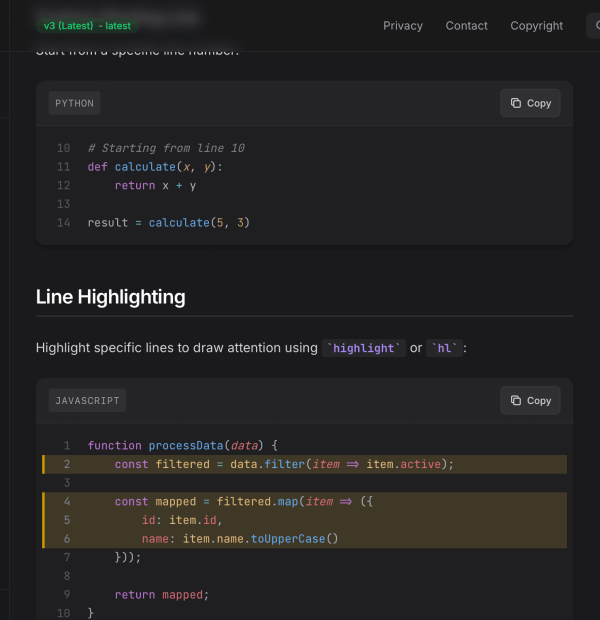Open the Contact link
Image resolution: width=600 pixels, height=620 pixels.
pyautogui.click(x=466, y=26)
